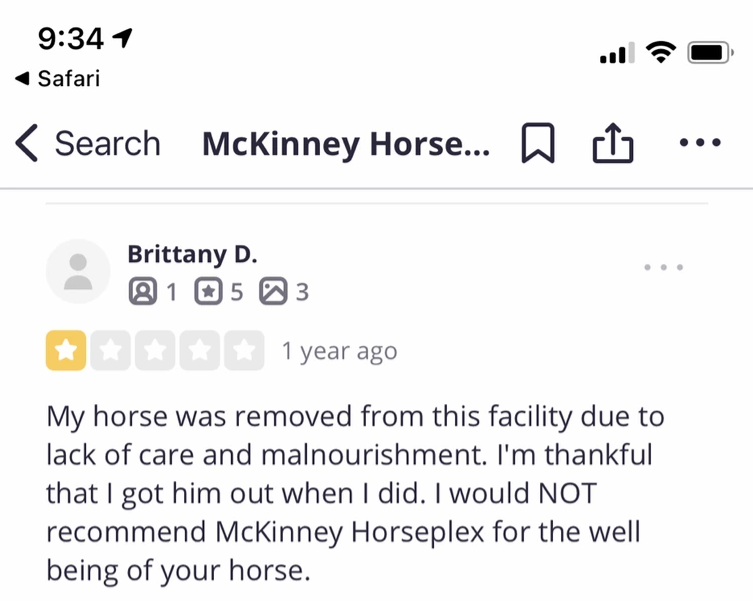
Task: Click the fifth gray rating star
Action: (244, 351)
